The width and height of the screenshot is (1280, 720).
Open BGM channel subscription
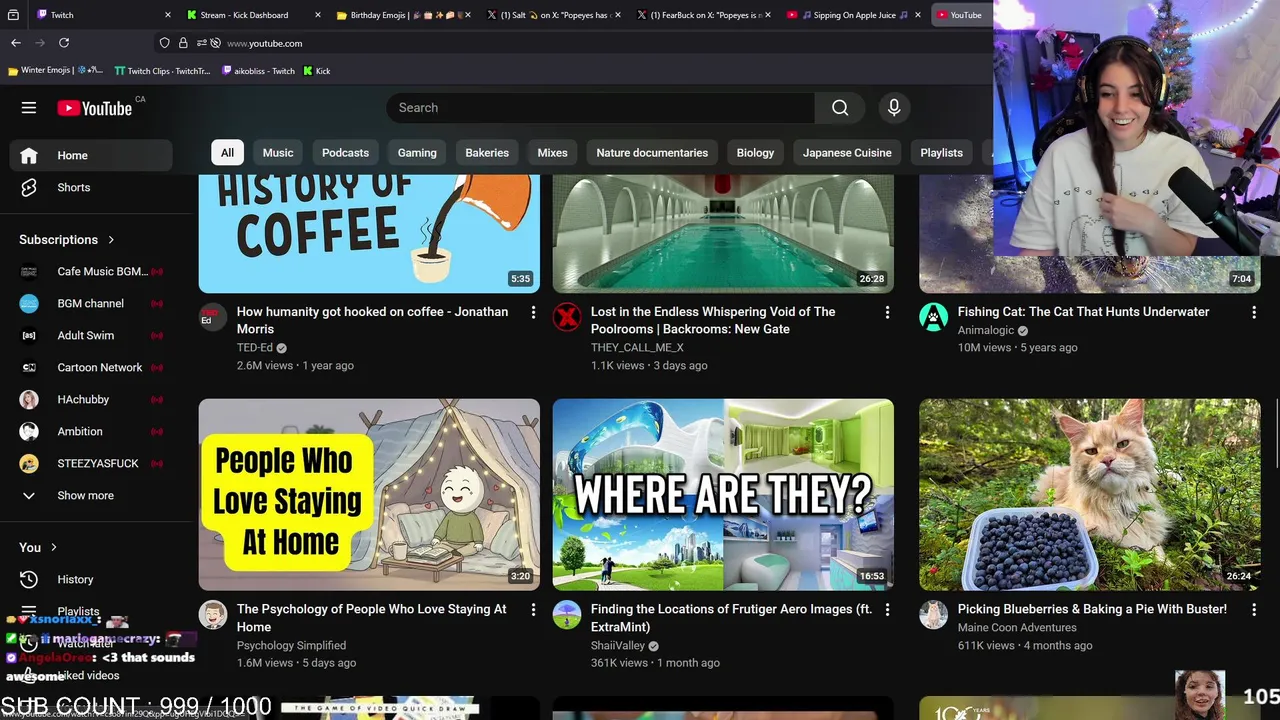coord(91,303)
